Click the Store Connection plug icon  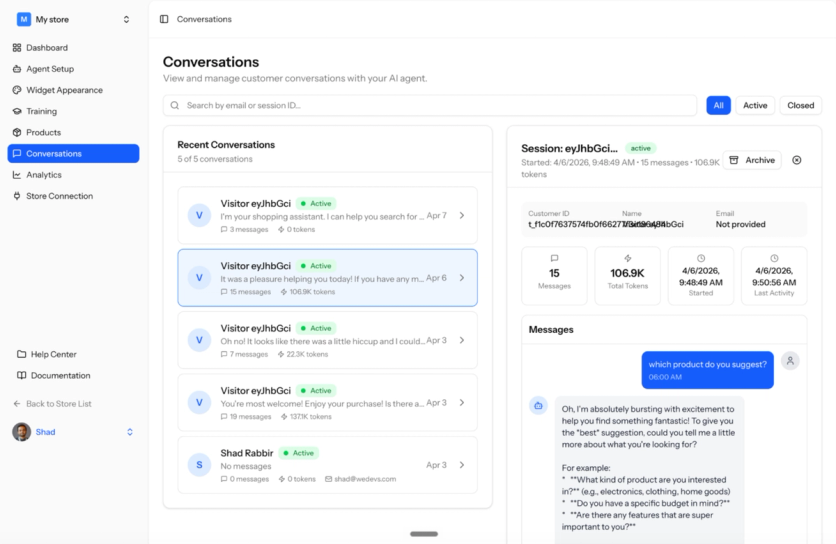point(17,196)
